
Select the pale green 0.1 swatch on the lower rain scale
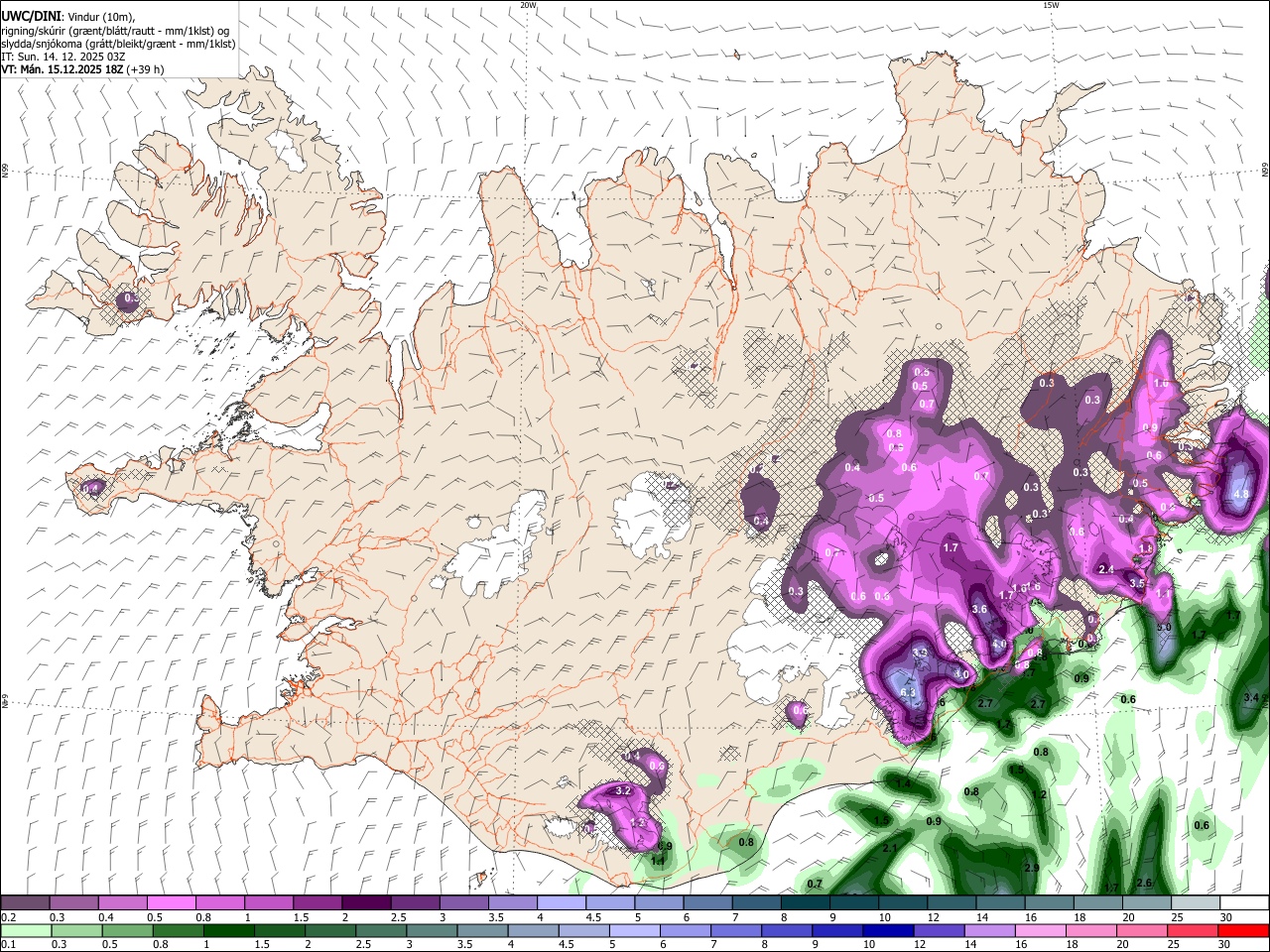coord(26,930)
